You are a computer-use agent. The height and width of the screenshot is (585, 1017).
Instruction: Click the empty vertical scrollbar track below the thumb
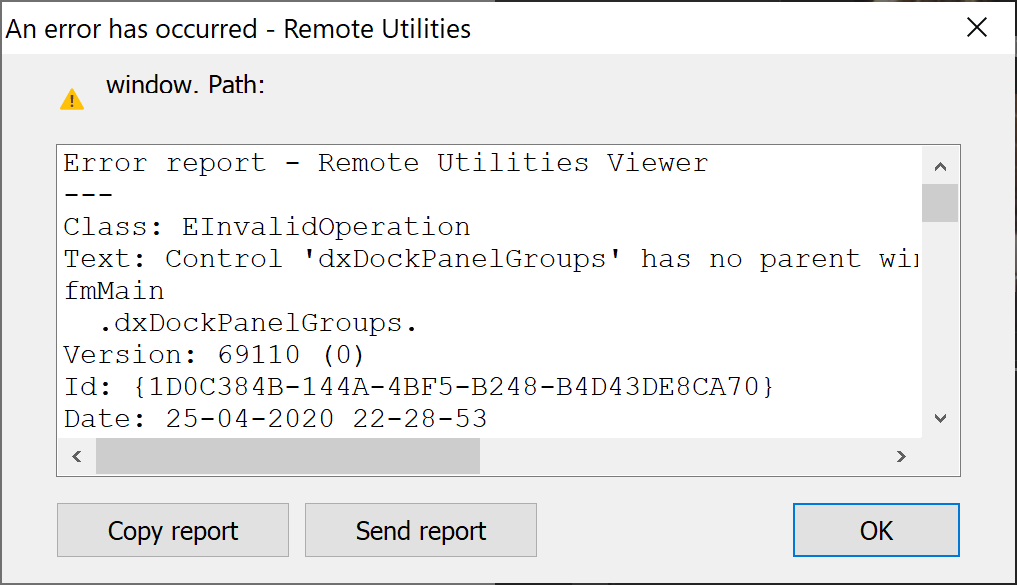[940, 320]
